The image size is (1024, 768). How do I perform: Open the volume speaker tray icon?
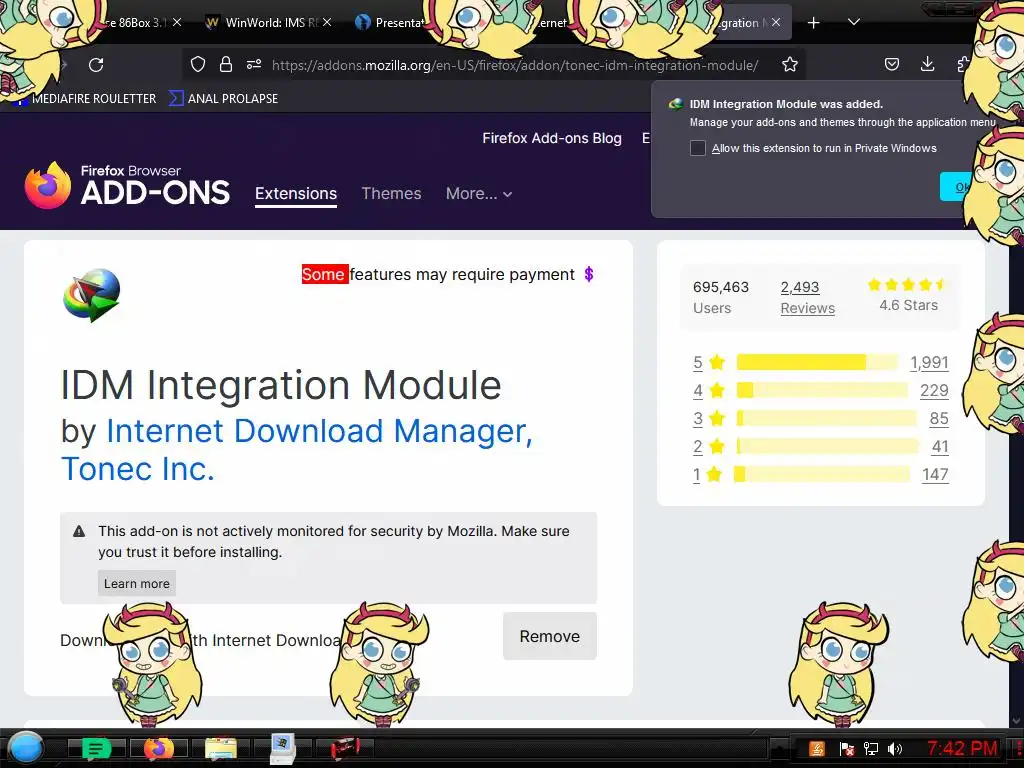(x=895, y=748)
